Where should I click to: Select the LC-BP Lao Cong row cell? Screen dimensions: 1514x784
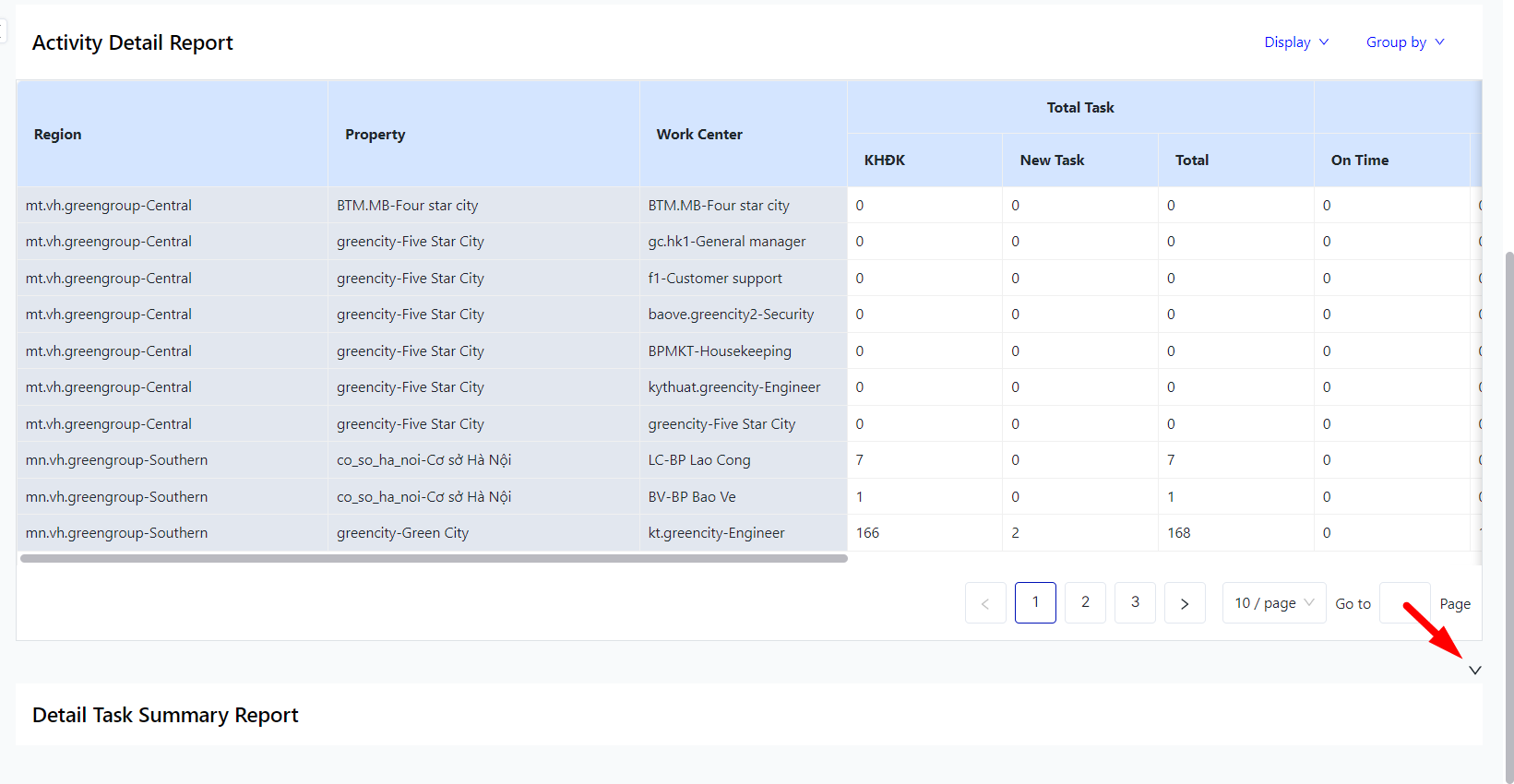(699, 460)
